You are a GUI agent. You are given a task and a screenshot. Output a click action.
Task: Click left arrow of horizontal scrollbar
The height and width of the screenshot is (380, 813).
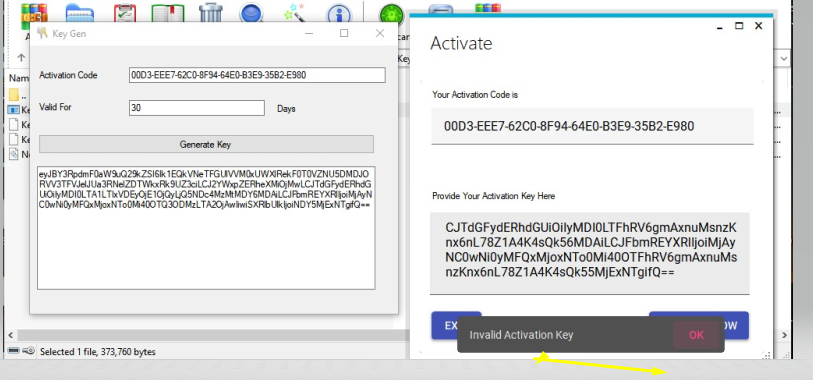click(x=11, y=335)
